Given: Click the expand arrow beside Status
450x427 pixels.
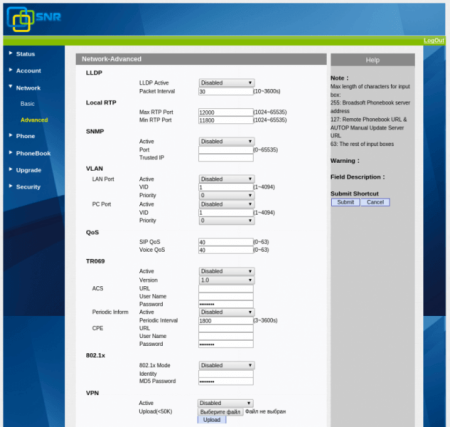Looking at the screenshot, I should pos(10,53).
